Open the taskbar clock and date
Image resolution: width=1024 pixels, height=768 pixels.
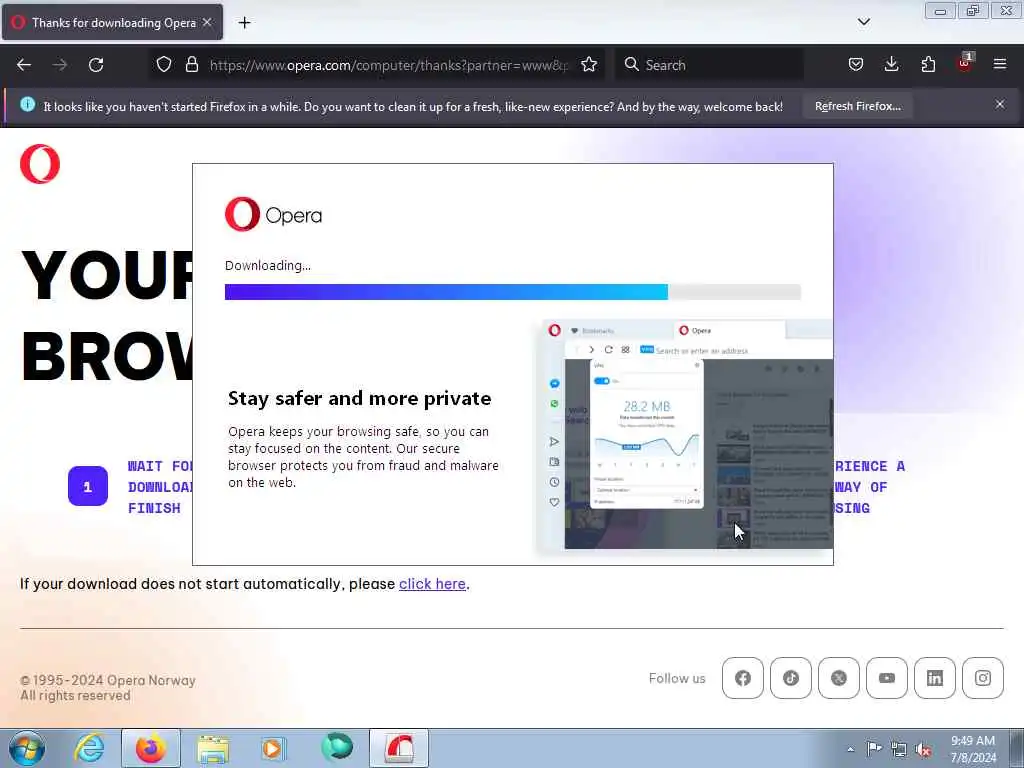[973, 749]
